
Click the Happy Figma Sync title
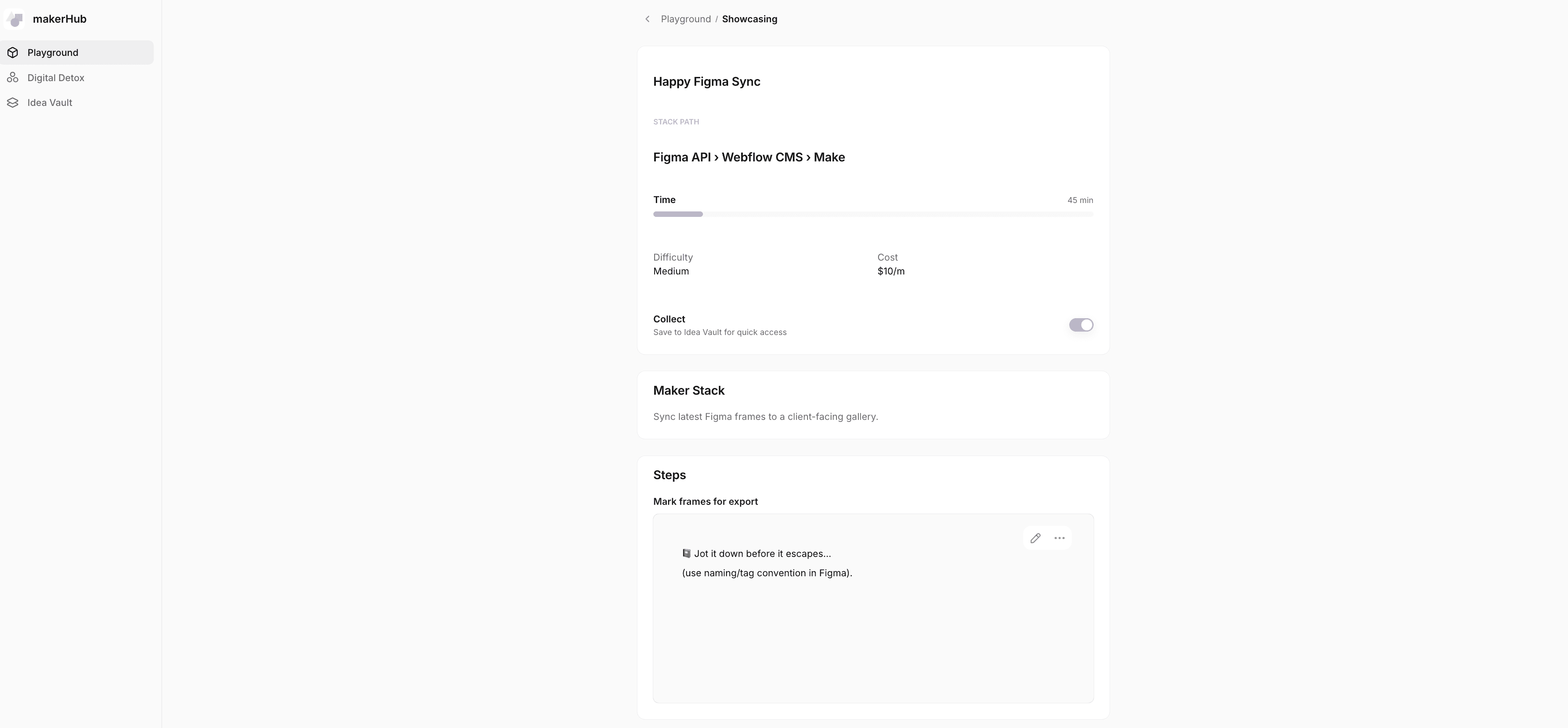coord(706,82)
